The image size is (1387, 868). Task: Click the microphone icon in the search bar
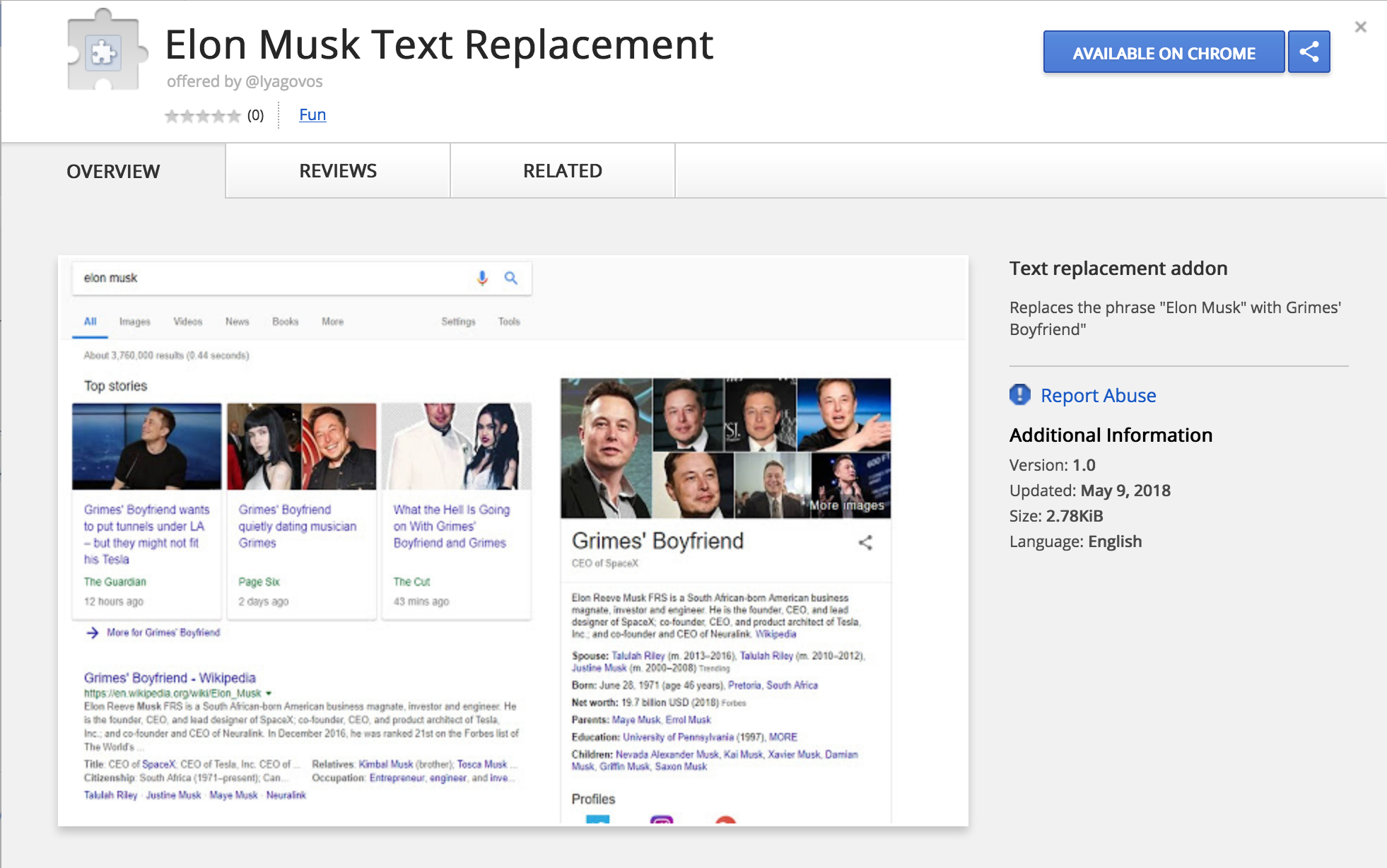click(x=481, y=278)
